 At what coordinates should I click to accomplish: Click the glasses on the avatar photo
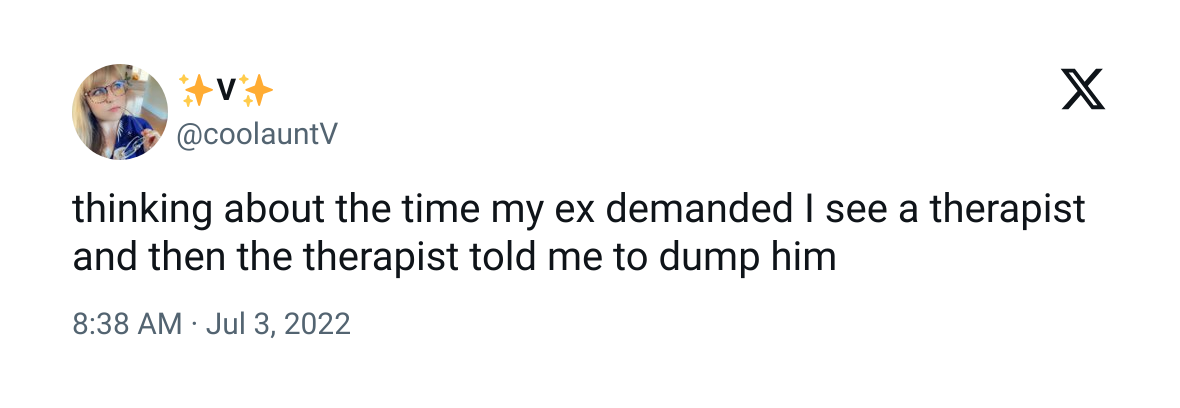(x=105, y=94)
